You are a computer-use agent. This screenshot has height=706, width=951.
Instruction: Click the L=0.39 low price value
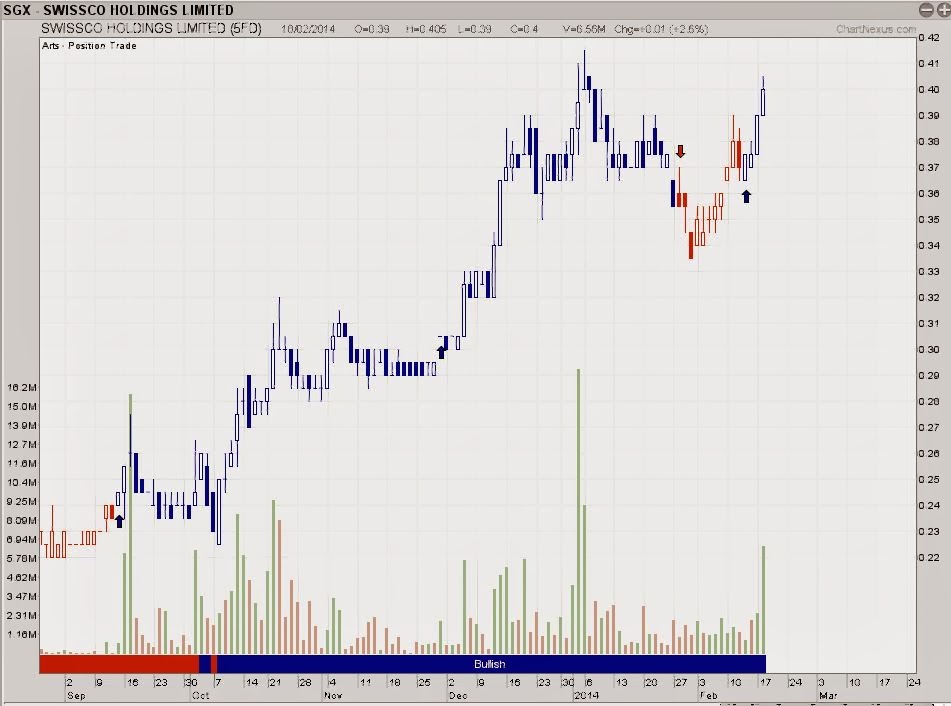[x=474, y=29]
